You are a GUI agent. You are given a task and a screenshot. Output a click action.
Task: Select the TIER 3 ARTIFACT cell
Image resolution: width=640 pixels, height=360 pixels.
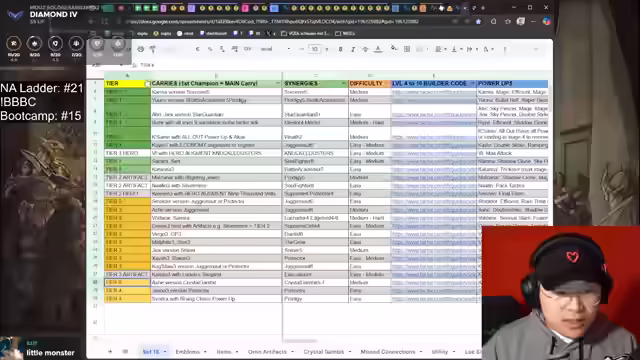pos(127,274)
